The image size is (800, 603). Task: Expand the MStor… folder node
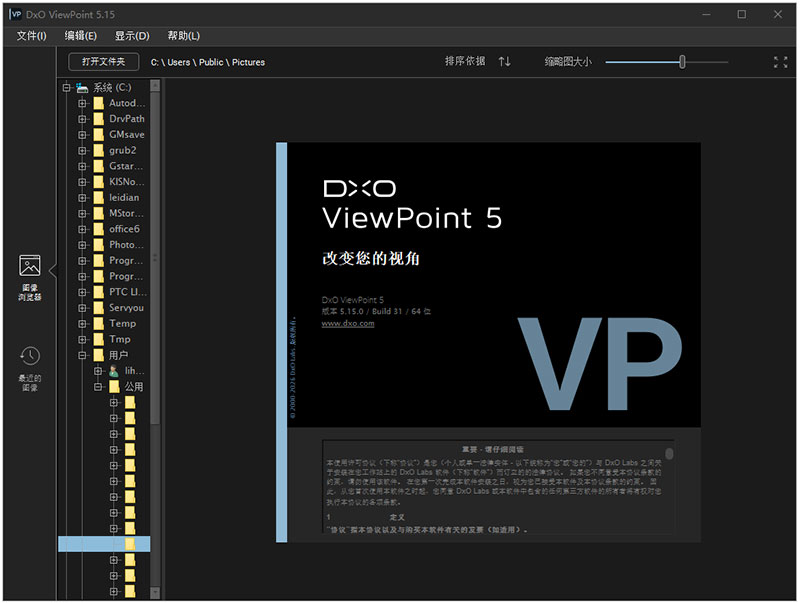[82, 214]
